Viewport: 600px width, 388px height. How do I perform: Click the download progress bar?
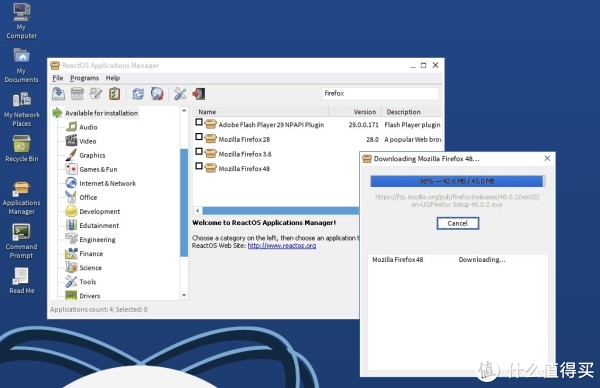pyautogui.click(x=458, y=181)
